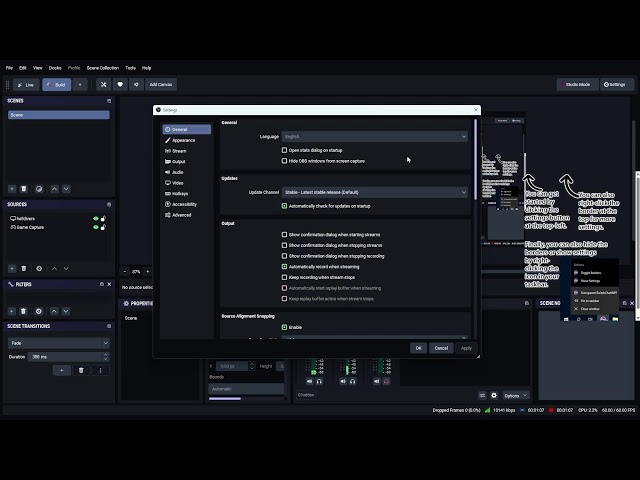
Task: Click the Cancel button in Settings
Action: click(x=441, y=348)
